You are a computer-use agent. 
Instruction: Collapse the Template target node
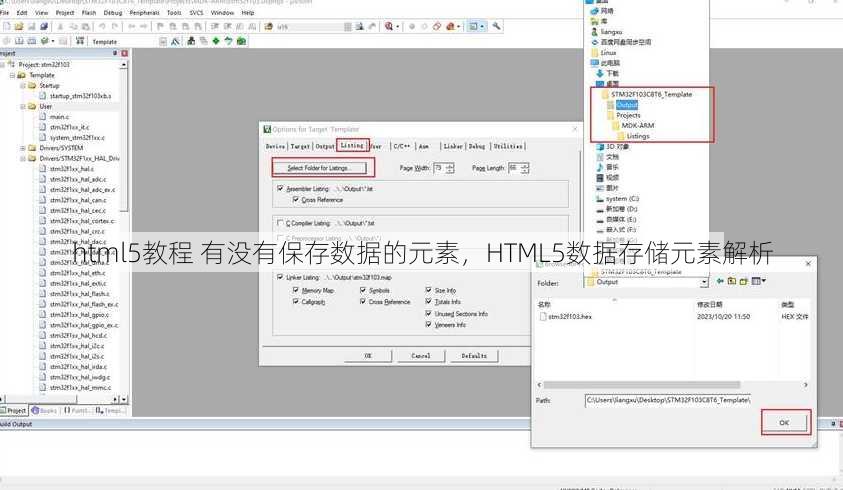(12, 75)
